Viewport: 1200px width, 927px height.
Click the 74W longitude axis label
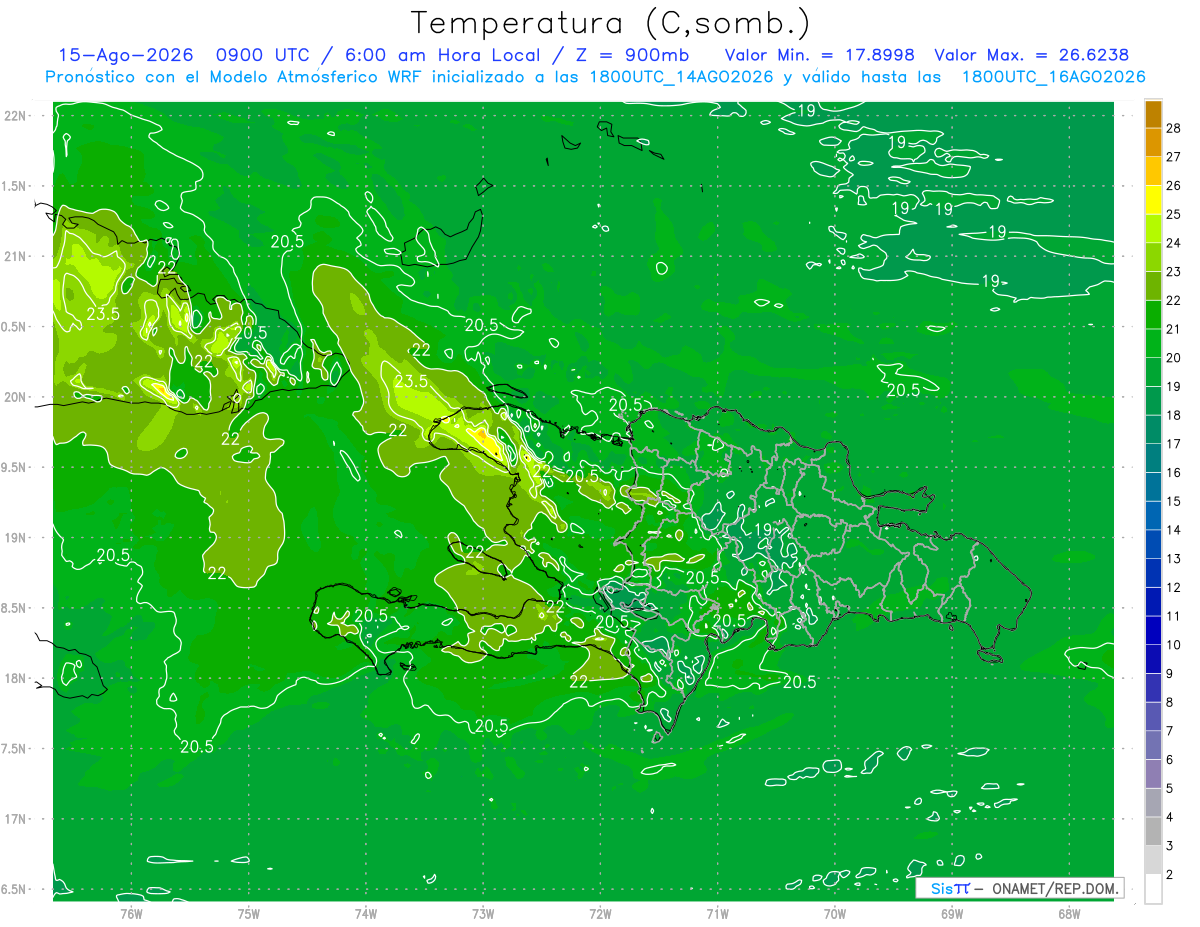(366, 913)
